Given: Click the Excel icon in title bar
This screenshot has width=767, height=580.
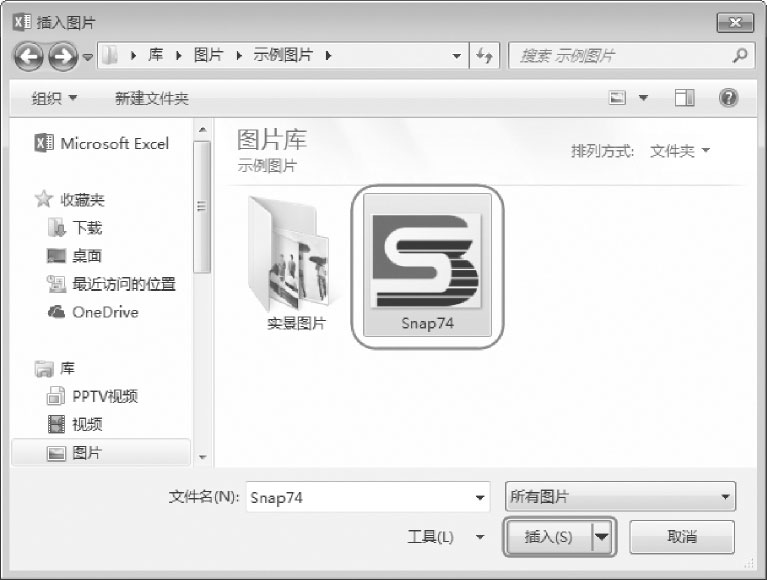Looking at the screenshot, I should click(x=22, y=22).
